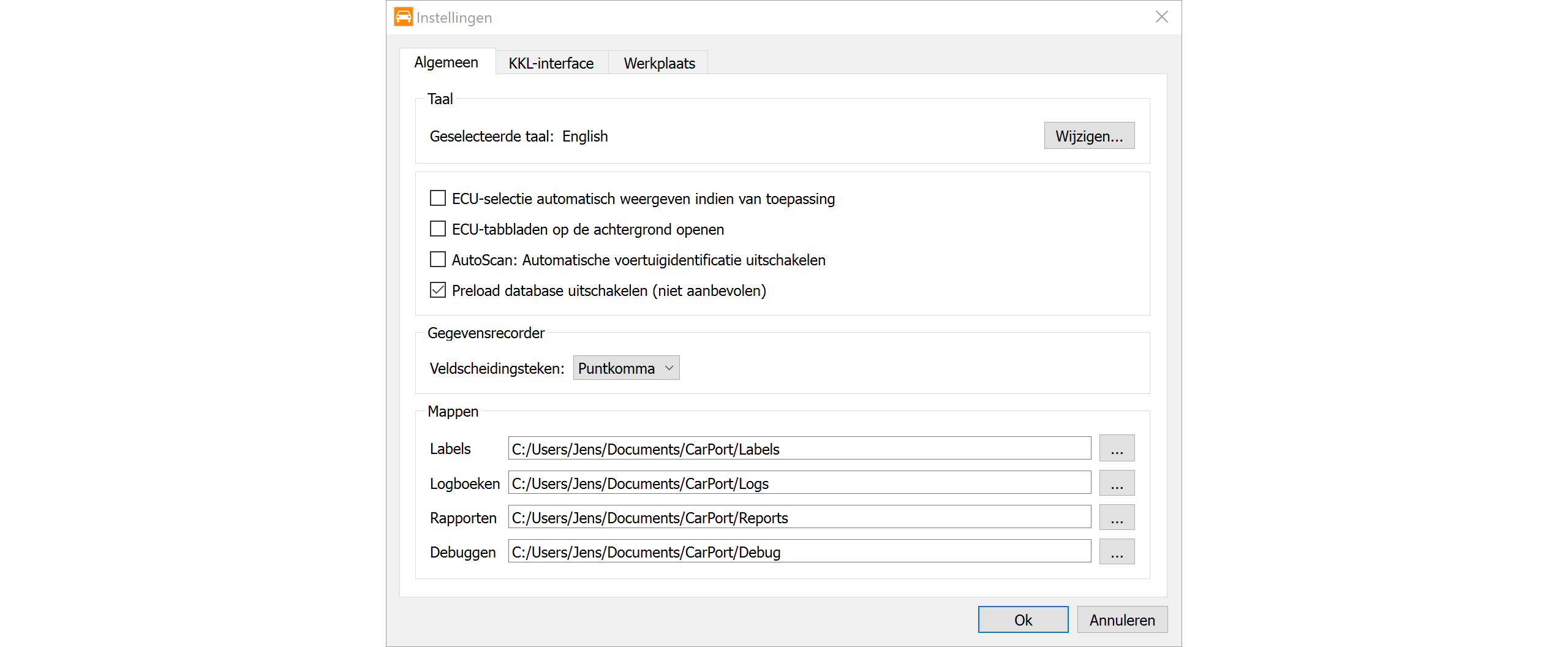Open the Werkplaats tab
This screenshot has width=1568, height=647.
[659, 63]
